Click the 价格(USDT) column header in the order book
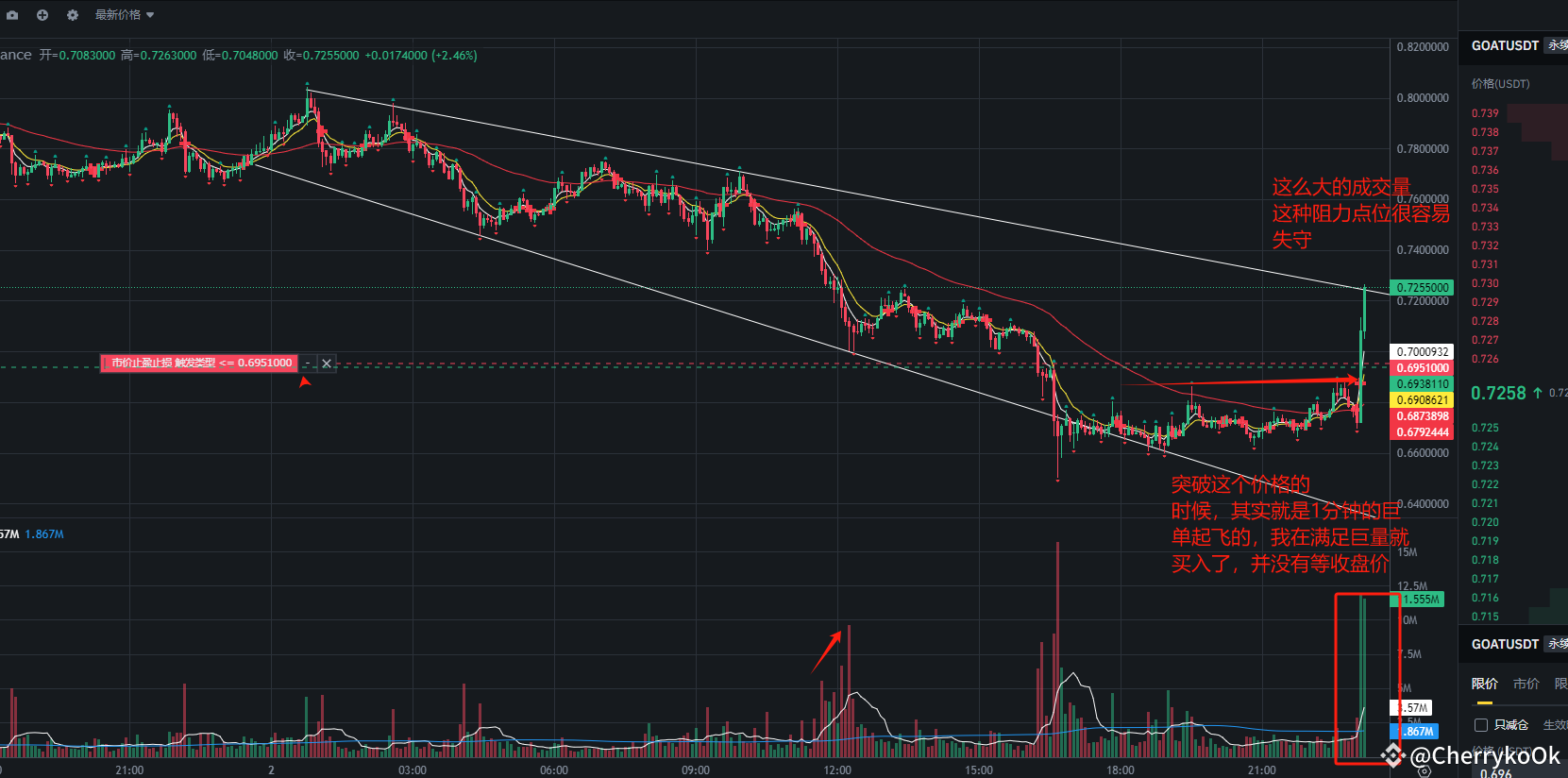This screenshot has width=1568, height=778. (1500, 84)
